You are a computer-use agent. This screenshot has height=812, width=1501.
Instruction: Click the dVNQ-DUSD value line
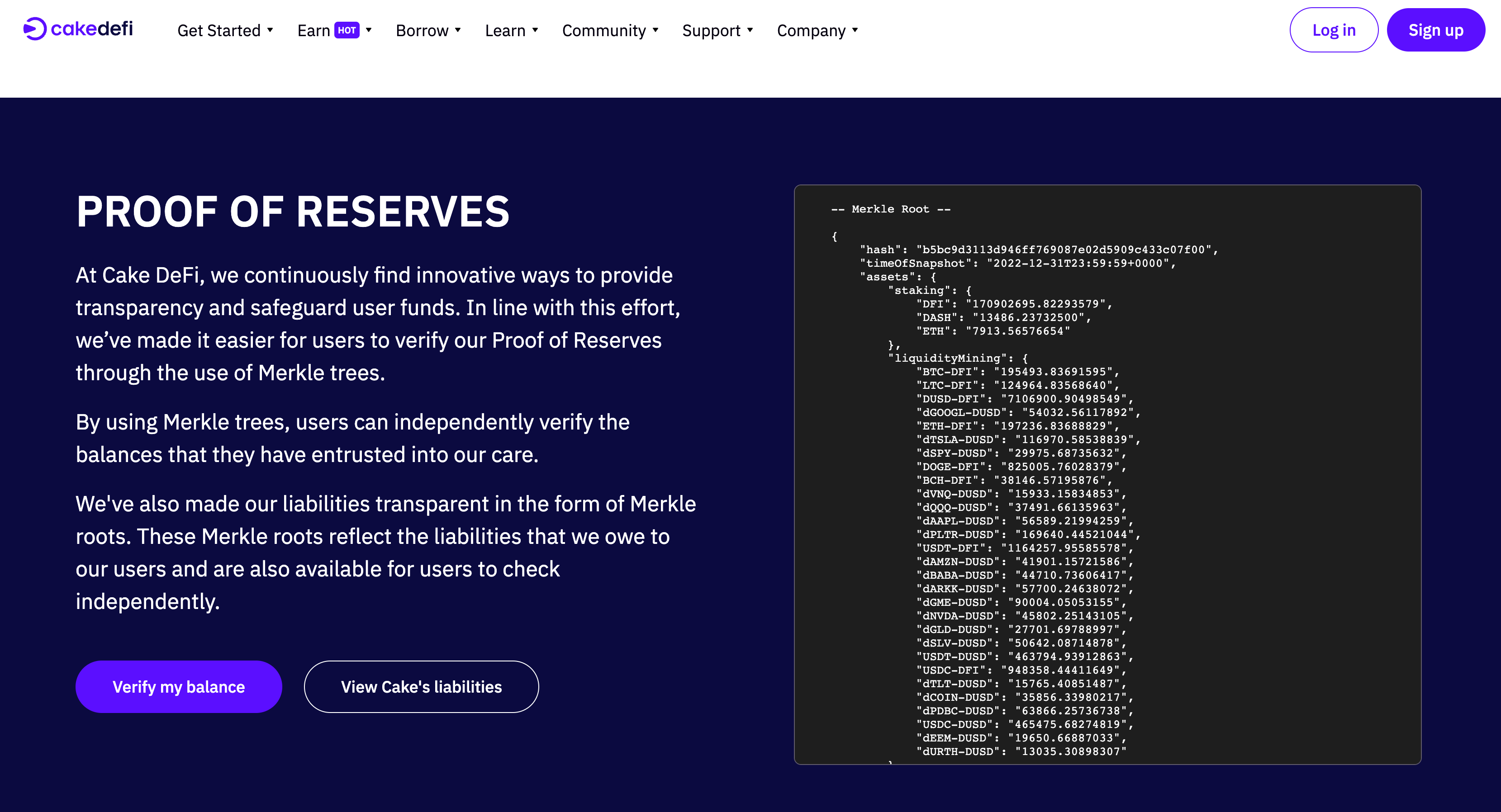click(x=1021, y=494)
